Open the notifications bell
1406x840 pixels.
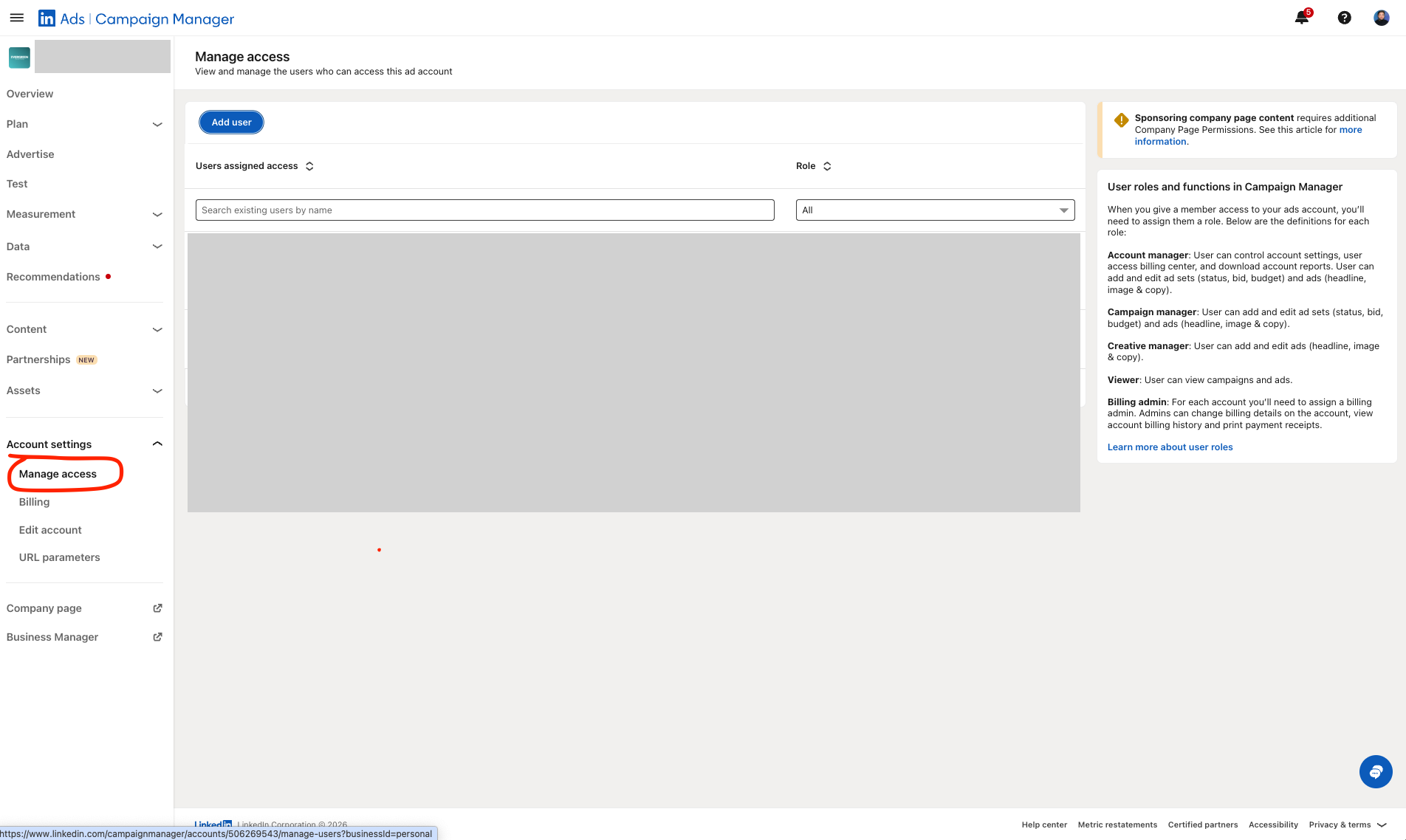[1302, 18]
